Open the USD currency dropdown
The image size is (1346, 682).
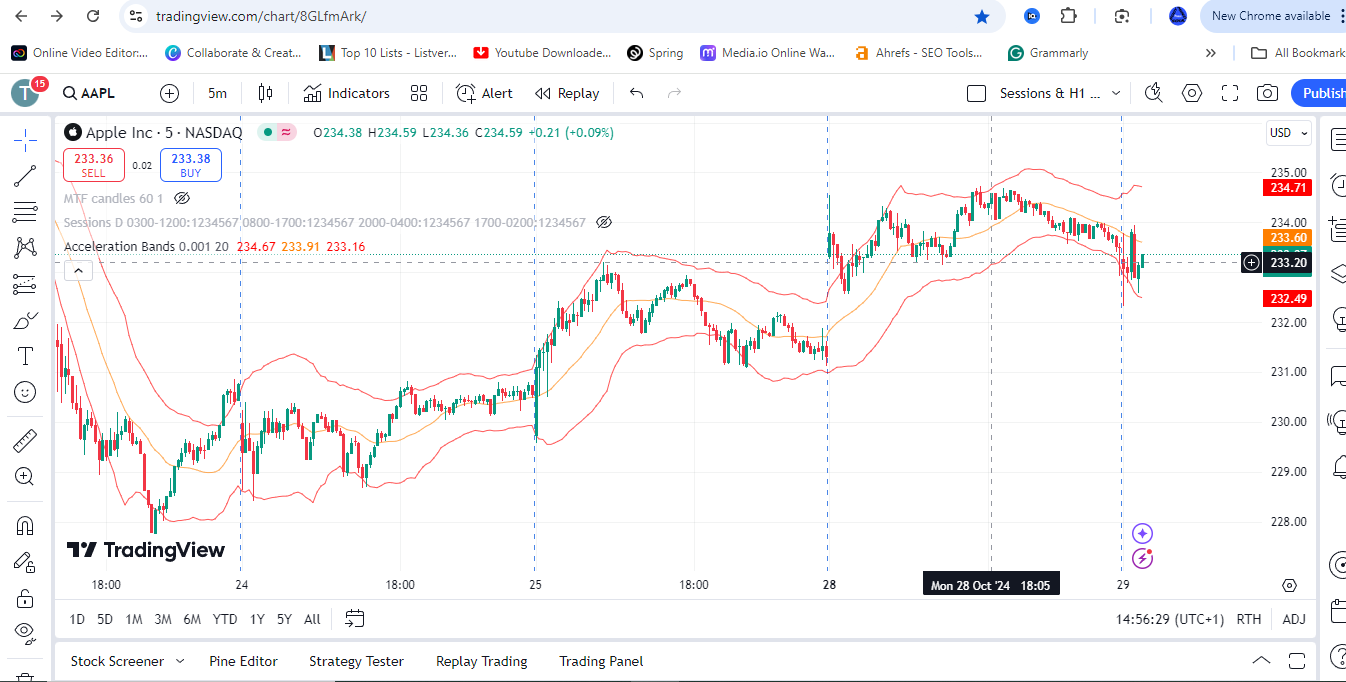pyautogui.click(x=1288, y=133)
